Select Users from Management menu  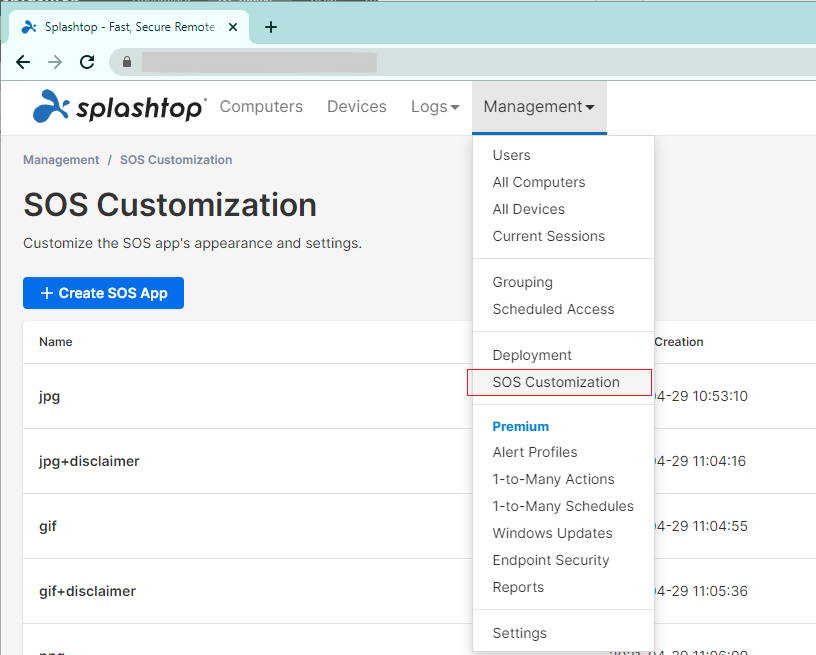(x=512, y=155)
